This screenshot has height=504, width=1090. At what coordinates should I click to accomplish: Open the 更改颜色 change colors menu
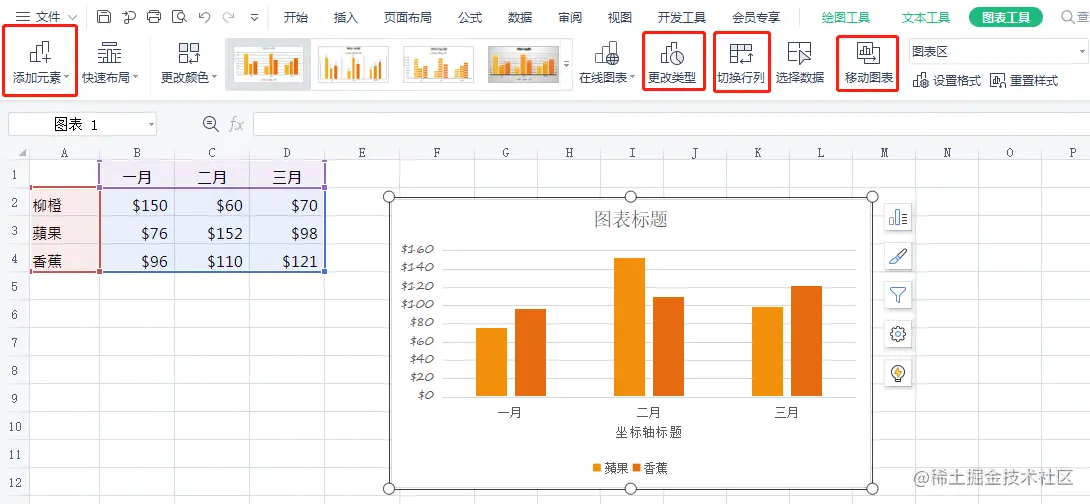189,62
